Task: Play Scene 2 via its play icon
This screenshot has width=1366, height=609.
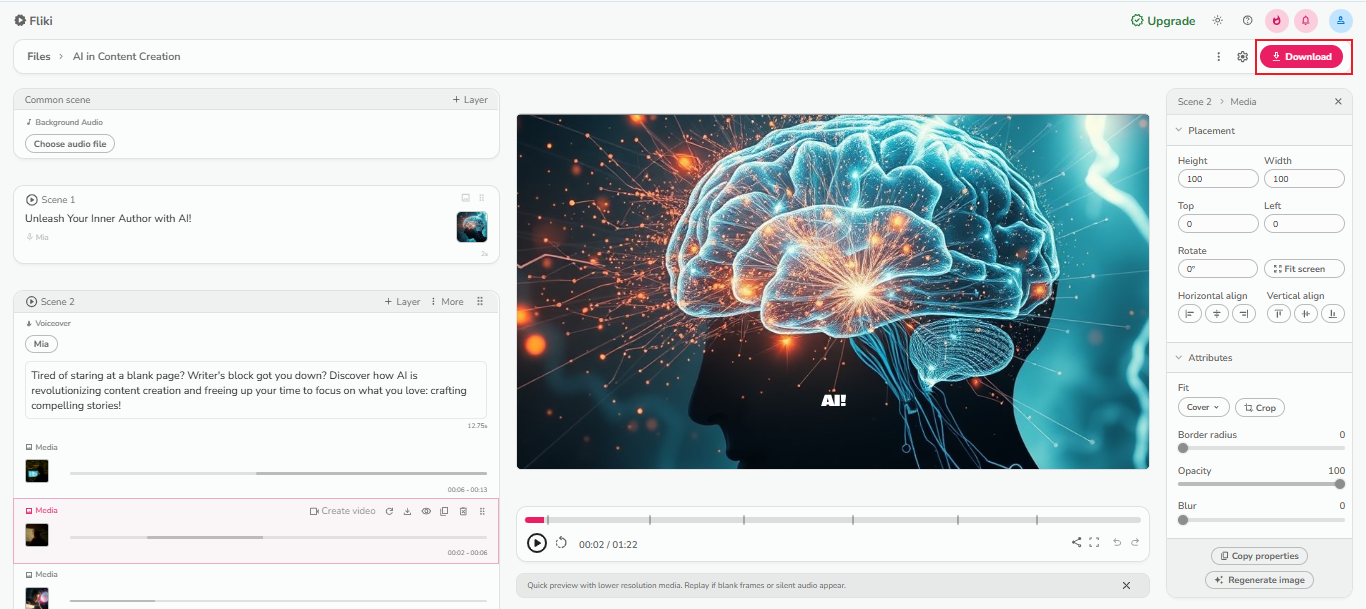Action: (x=32, y=302)
